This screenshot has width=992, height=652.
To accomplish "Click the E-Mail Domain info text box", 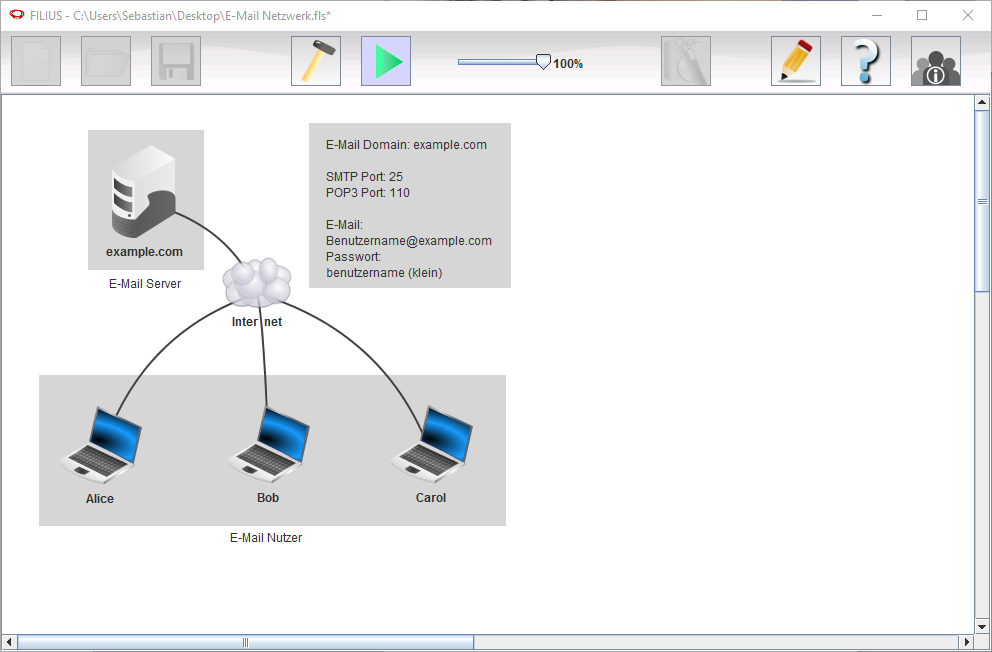I will click(x=409, y=205).
